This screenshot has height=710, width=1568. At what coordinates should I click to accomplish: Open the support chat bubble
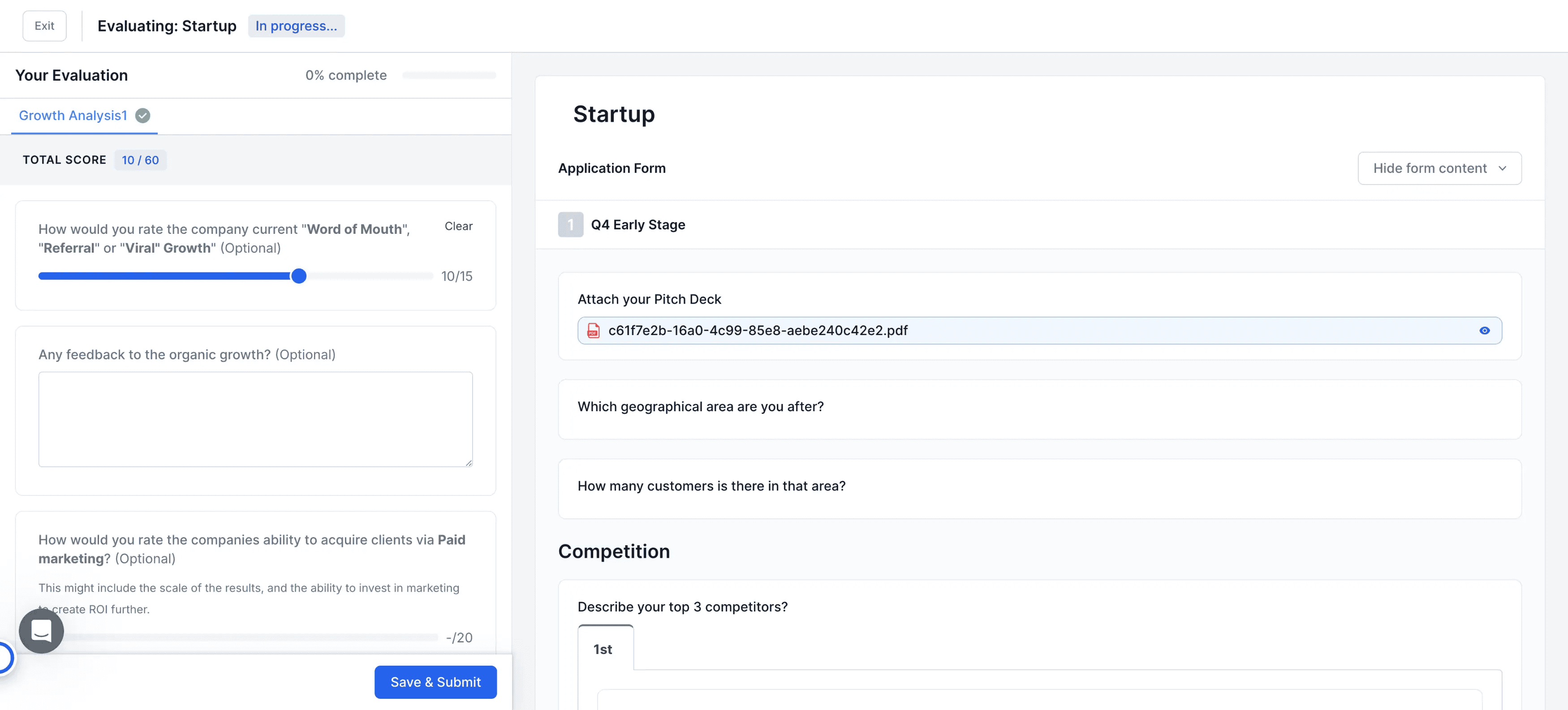[x=41, y=631]
